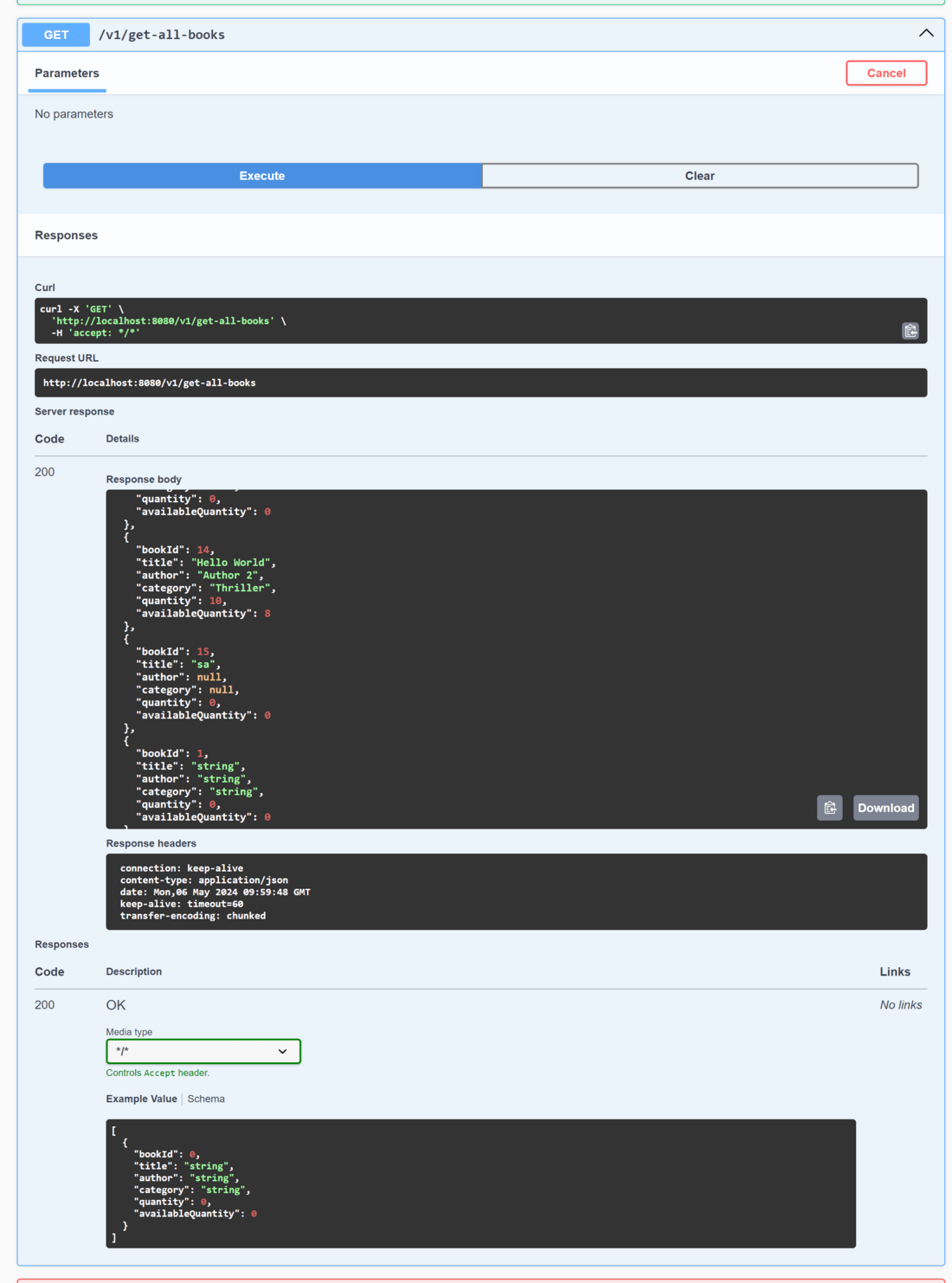Select the Parameters tab

(x=67, y=74)
